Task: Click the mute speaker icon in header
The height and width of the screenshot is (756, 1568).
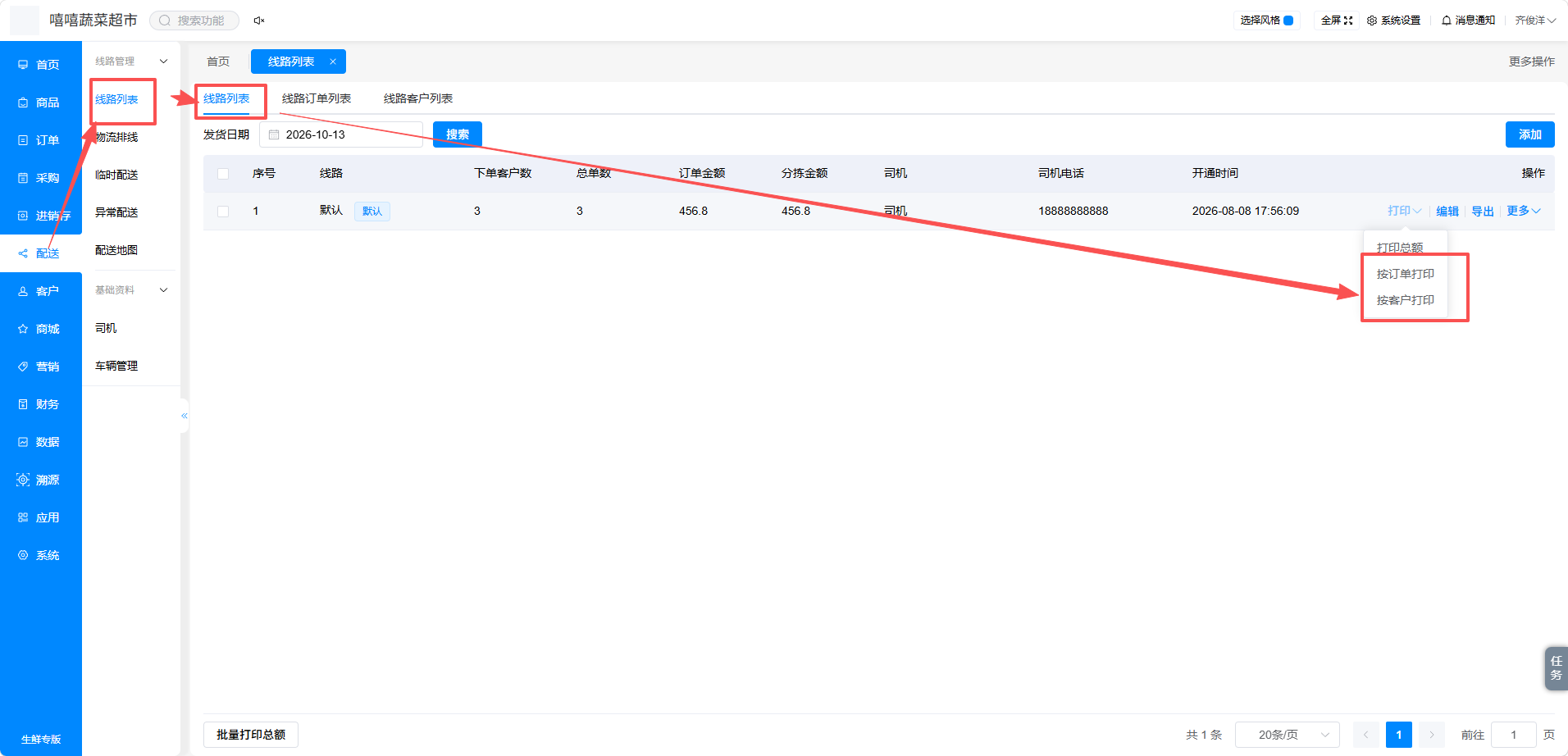Action: click(259, 20)
